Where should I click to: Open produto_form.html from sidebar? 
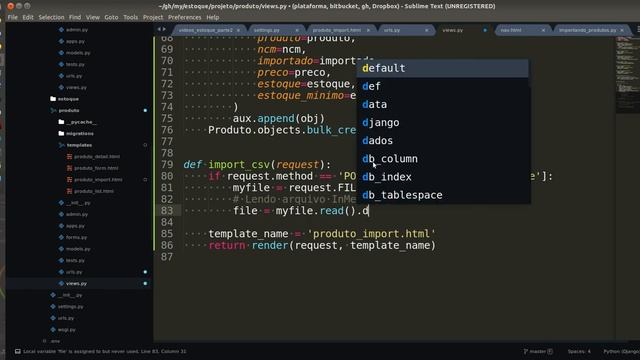[x=96, y=168]
